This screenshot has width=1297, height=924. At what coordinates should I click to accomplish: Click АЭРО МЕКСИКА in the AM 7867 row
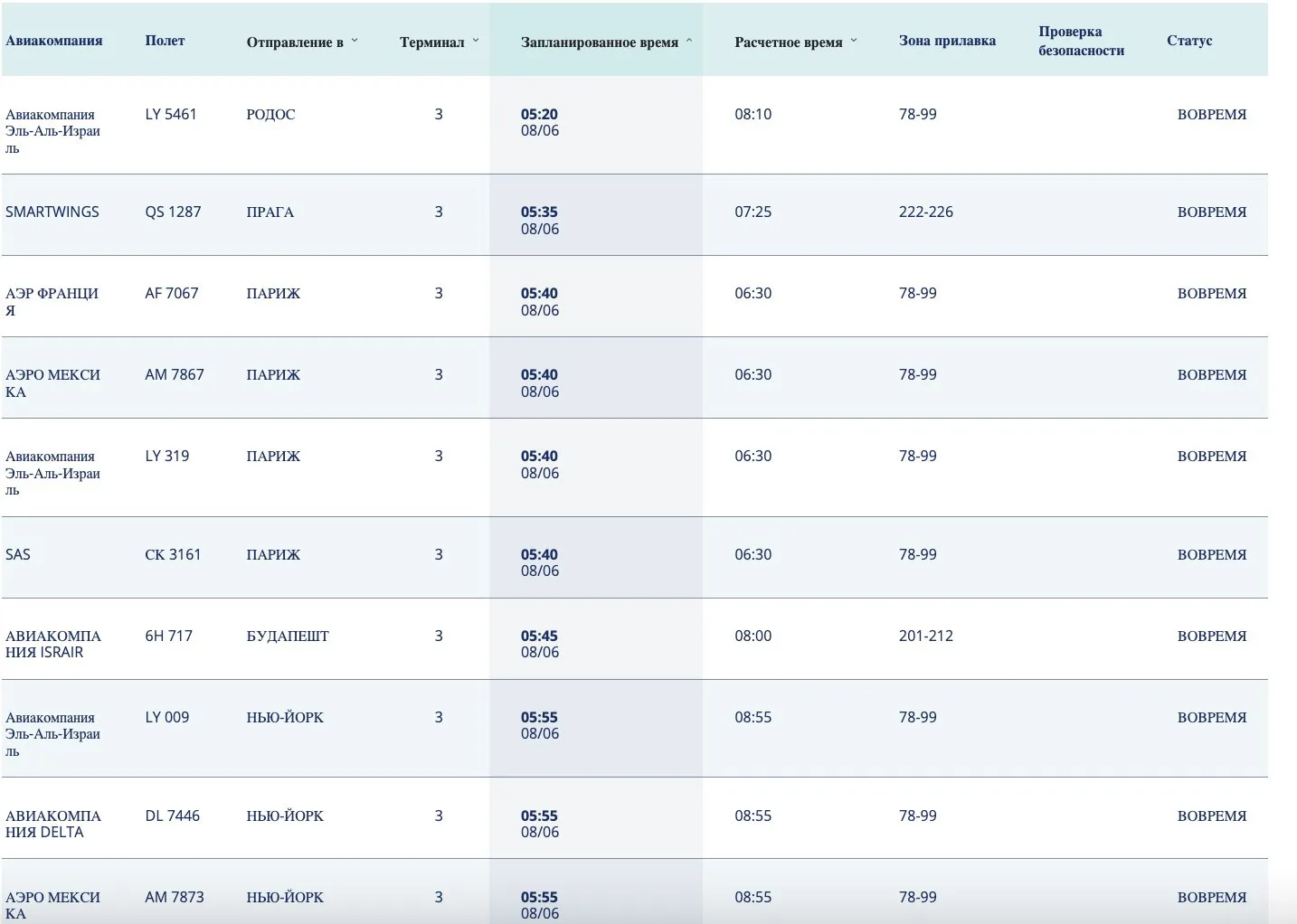[52, 383]
